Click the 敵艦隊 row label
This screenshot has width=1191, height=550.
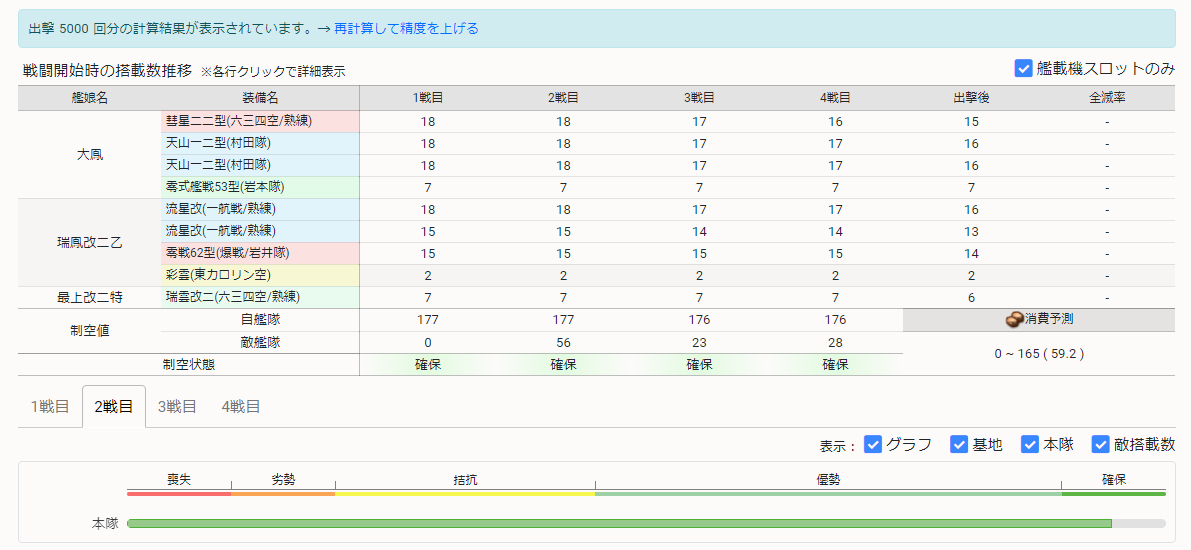pos(261,343)
